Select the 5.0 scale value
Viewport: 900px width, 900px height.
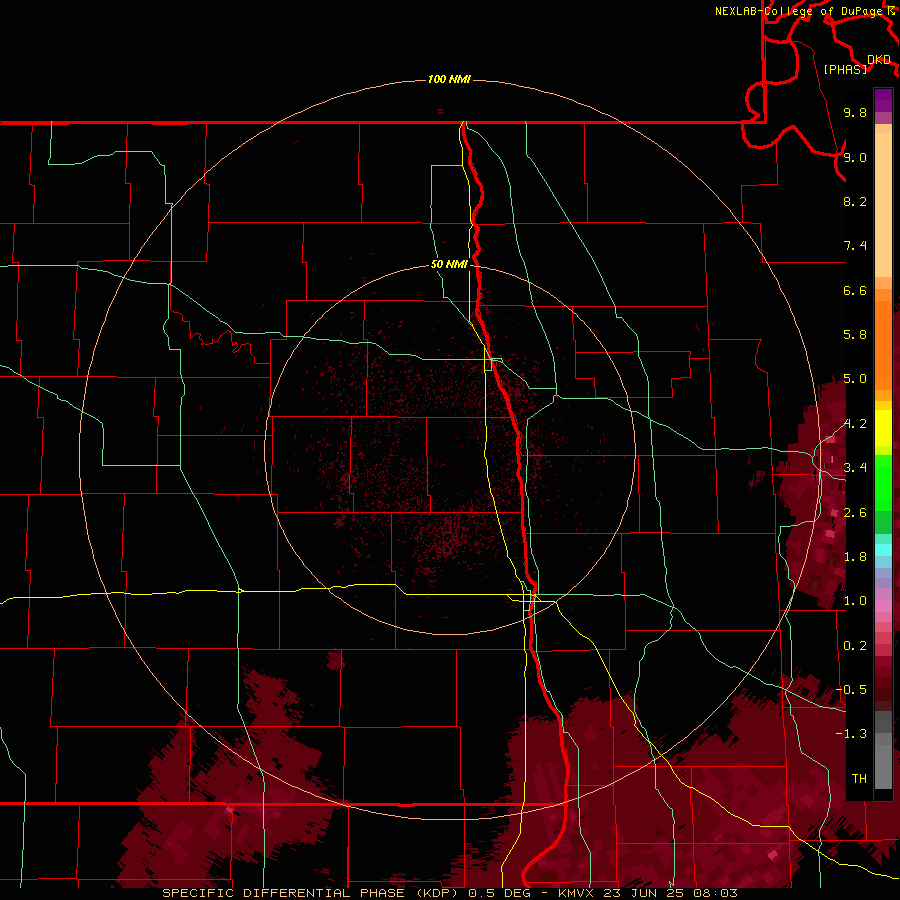(x=855, y=379)
